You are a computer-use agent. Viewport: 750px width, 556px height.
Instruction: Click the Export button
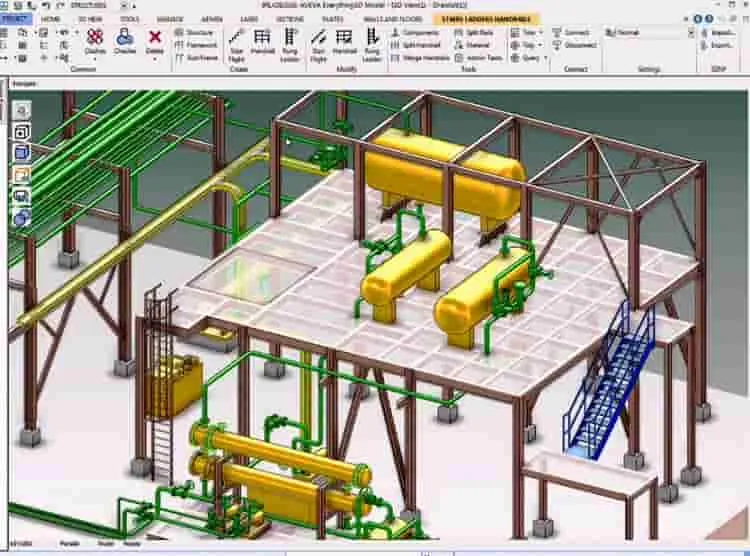click(717, 45)
